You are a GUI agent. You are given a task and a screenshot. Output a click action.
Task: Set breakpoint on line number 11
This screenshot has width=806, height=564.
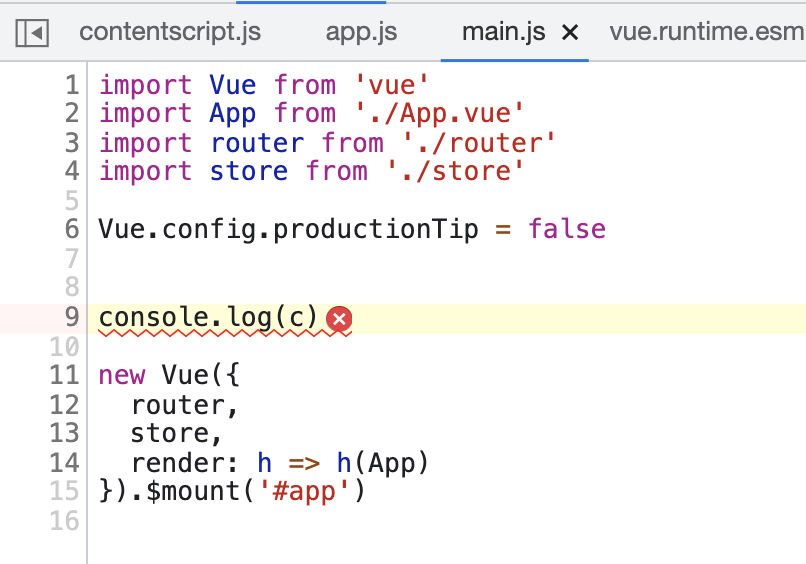[64, 375]
